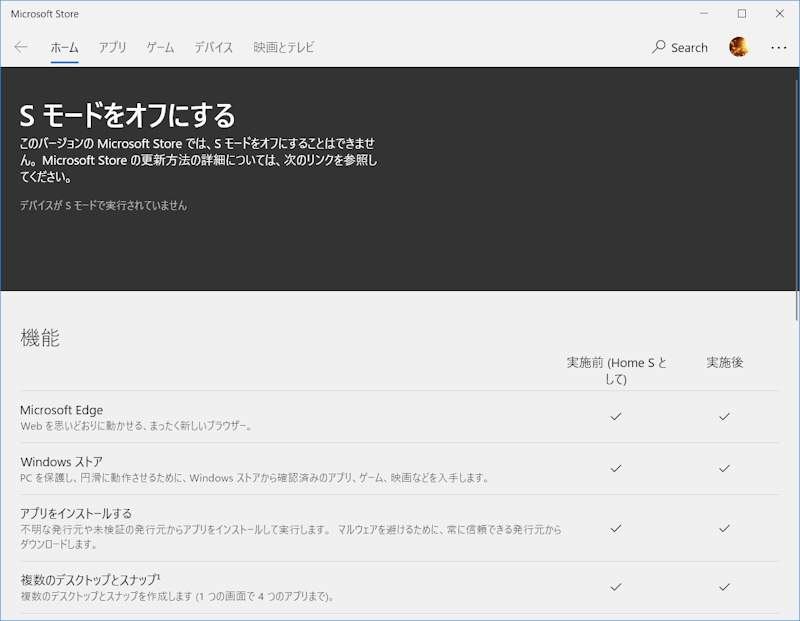
Task: Click the 実施後 column header
Action: (724, 362)
